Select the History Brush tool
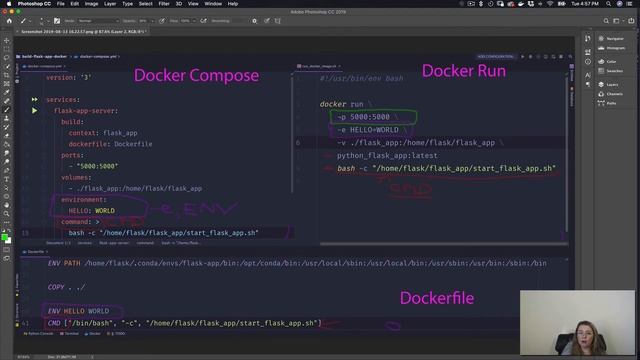640x360 pixels. point(7,127)
